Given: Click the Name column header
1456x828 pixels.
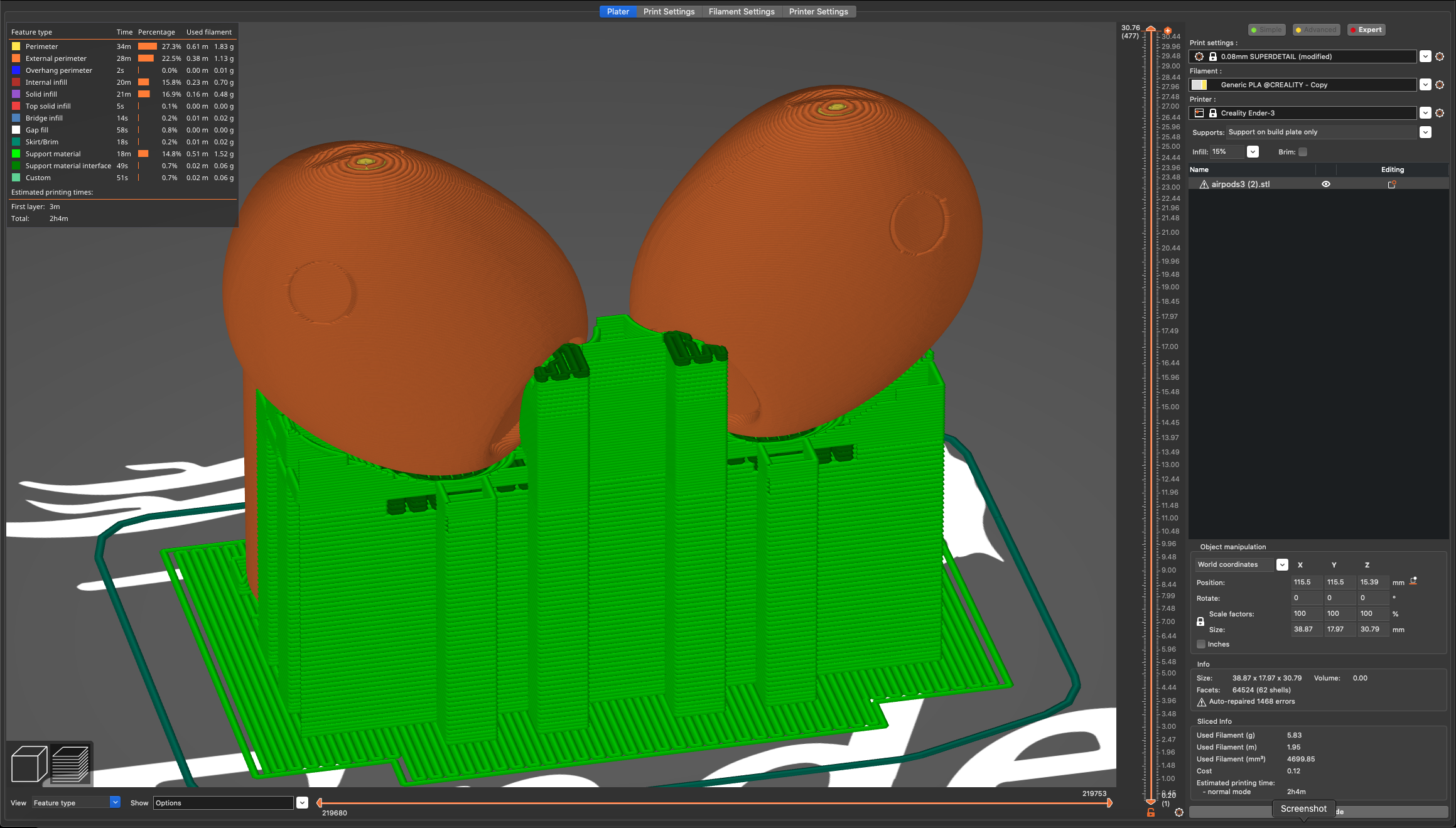Looking at the screenshot, I should (x=1252, y=169).
